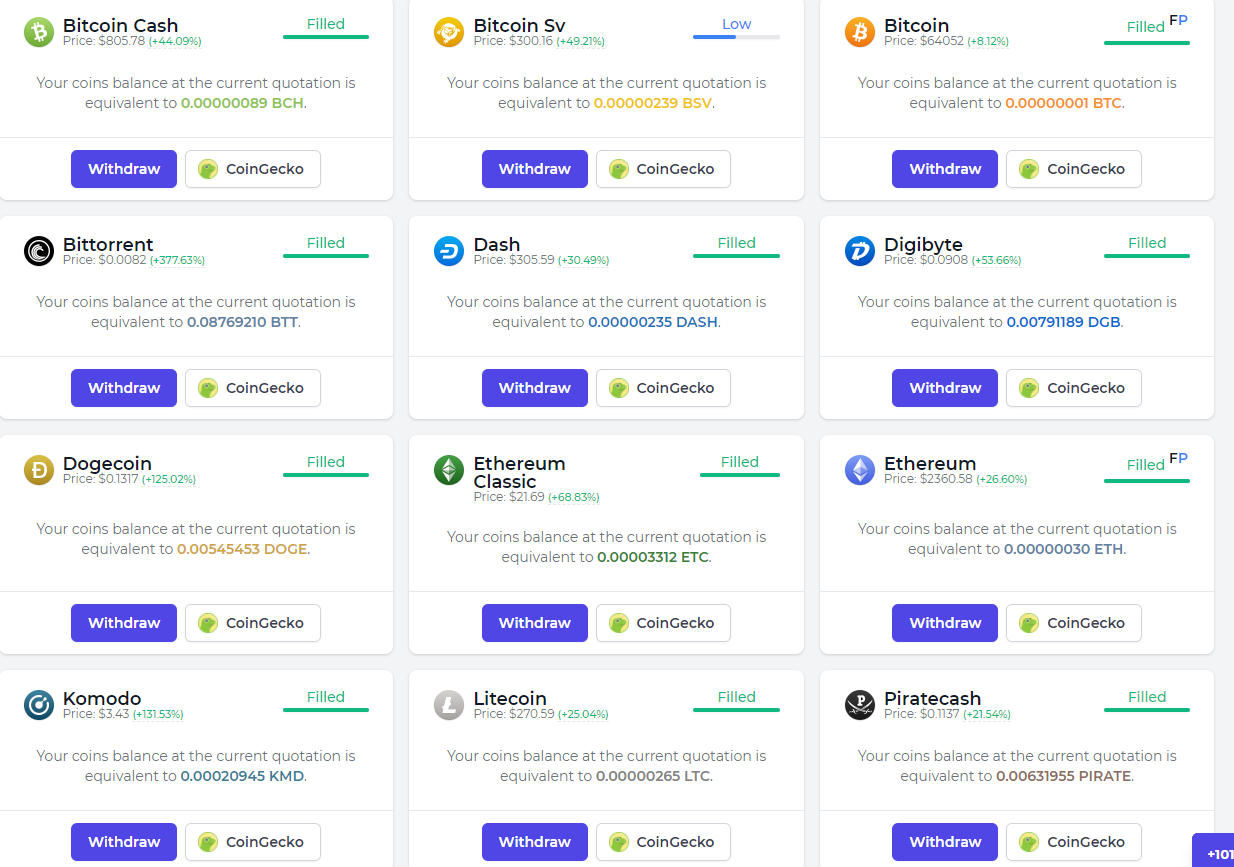Image resolution: width=1234 pixels, height=867 pixels.
Task: Click the Bitcoin Sv Low progress bar
Action: (x=736, y=37)
